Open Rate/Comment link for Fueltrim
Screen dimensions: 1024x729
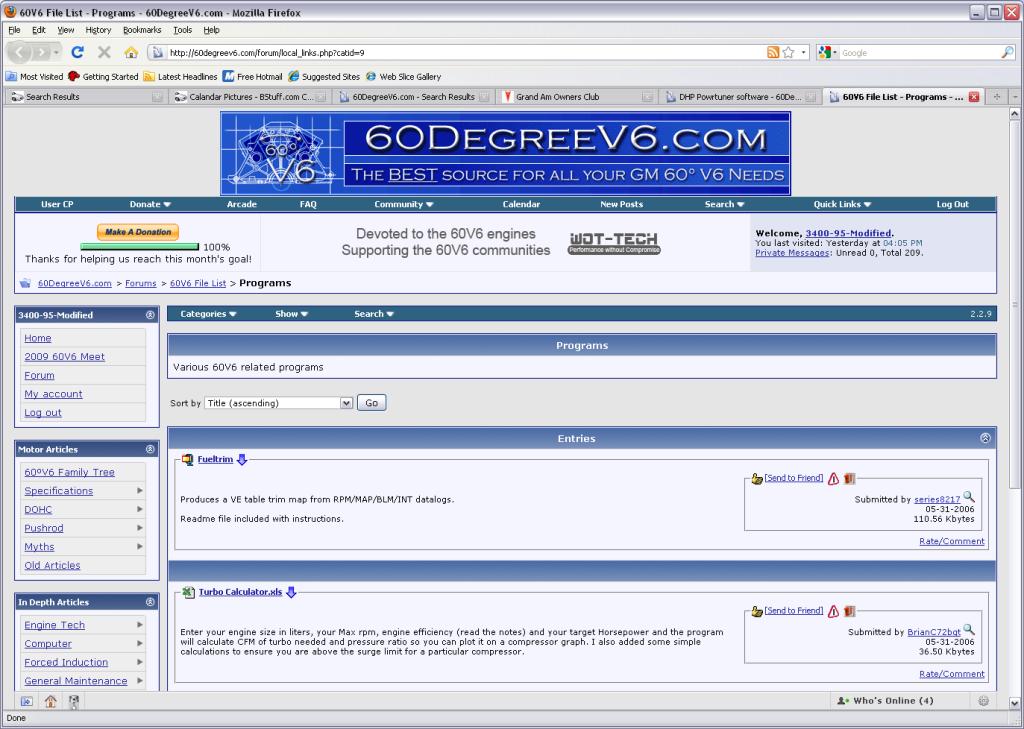pos(951,541)
